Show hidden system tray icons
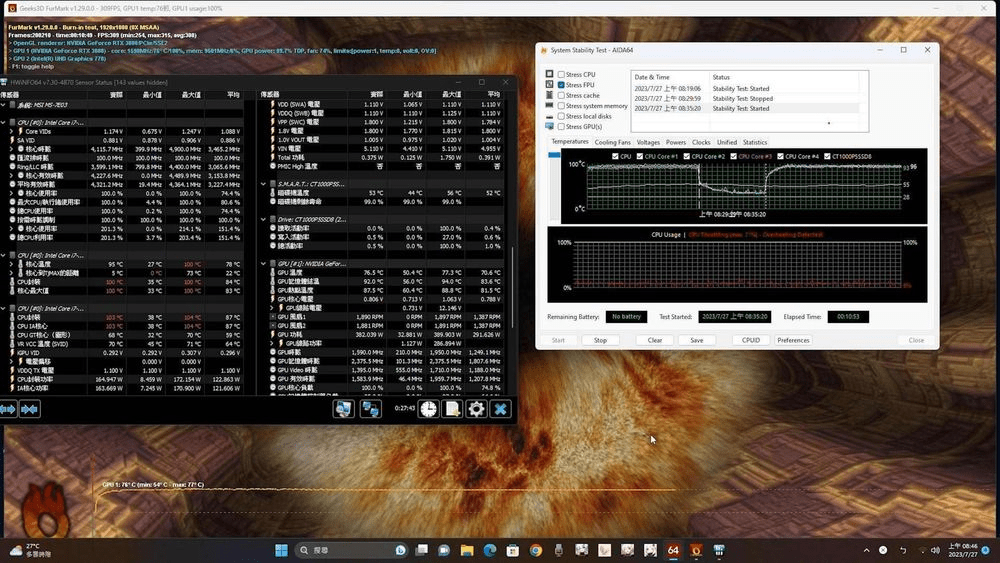This screenshot has width=1000, height=563. pyautogui.click(x=866, y=550)
